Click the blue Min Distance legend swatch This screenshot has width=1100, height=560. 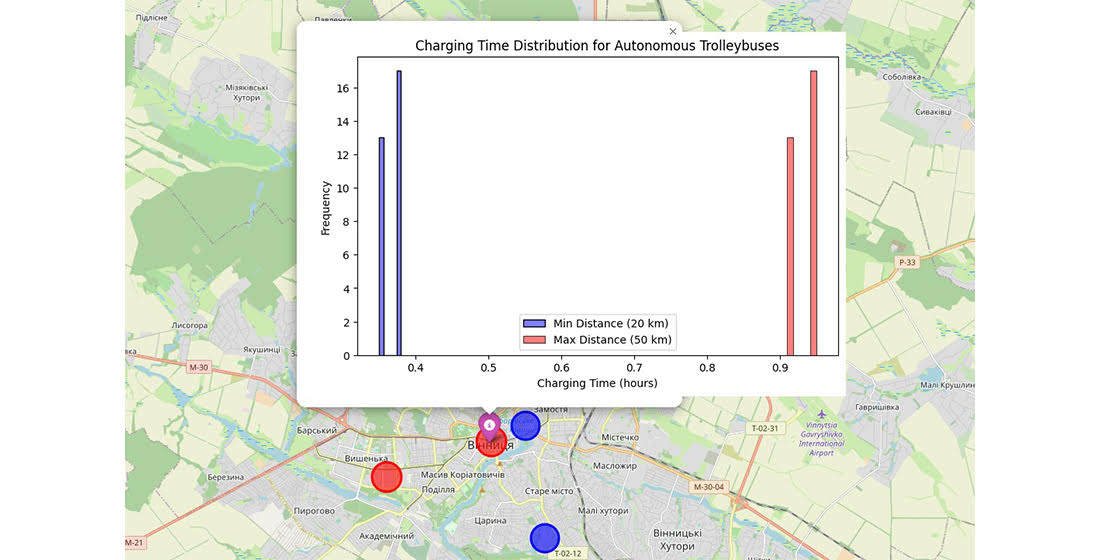click(534, 324)
